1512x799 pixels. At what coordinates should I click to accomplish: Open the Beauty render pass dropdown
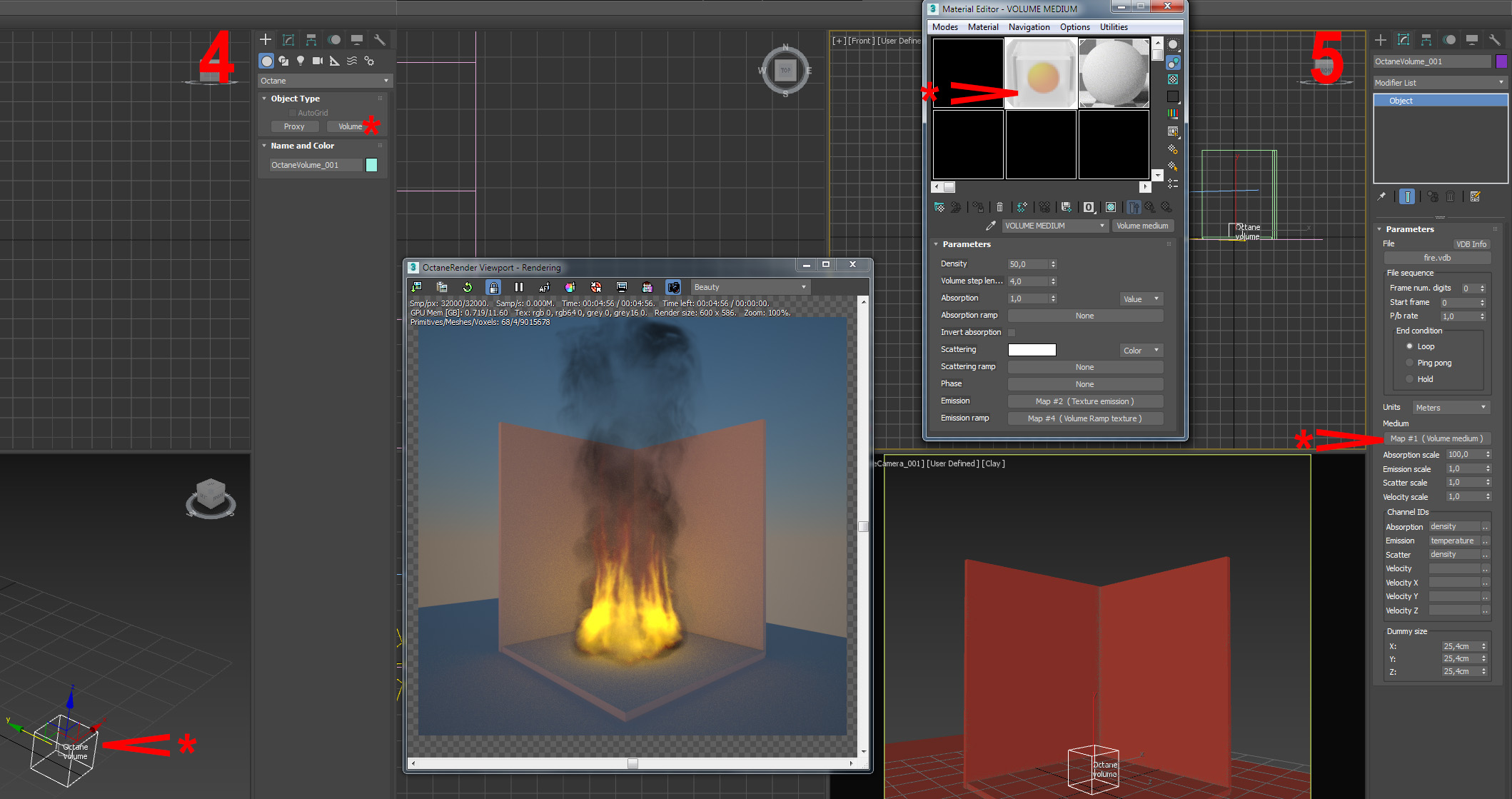click(x=750, y=287)
